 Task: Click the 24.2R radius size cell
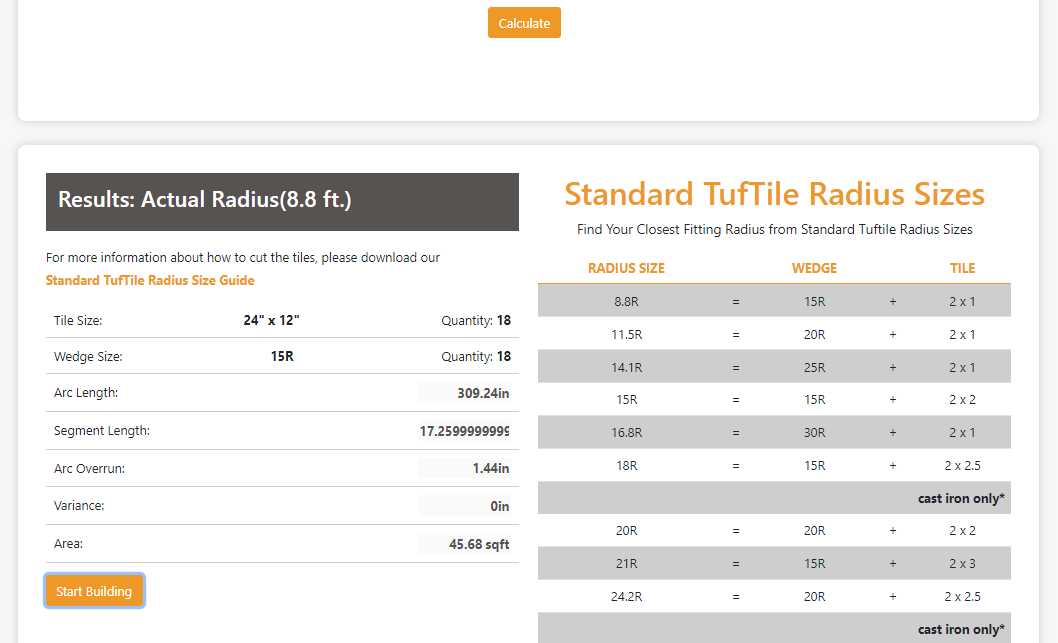pos(626,596)
